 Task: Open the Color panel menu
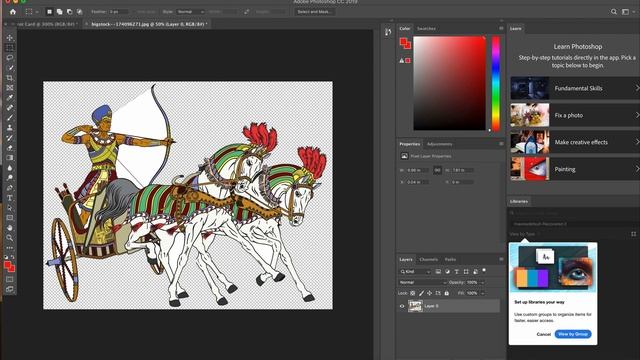(x=501, y=28)
